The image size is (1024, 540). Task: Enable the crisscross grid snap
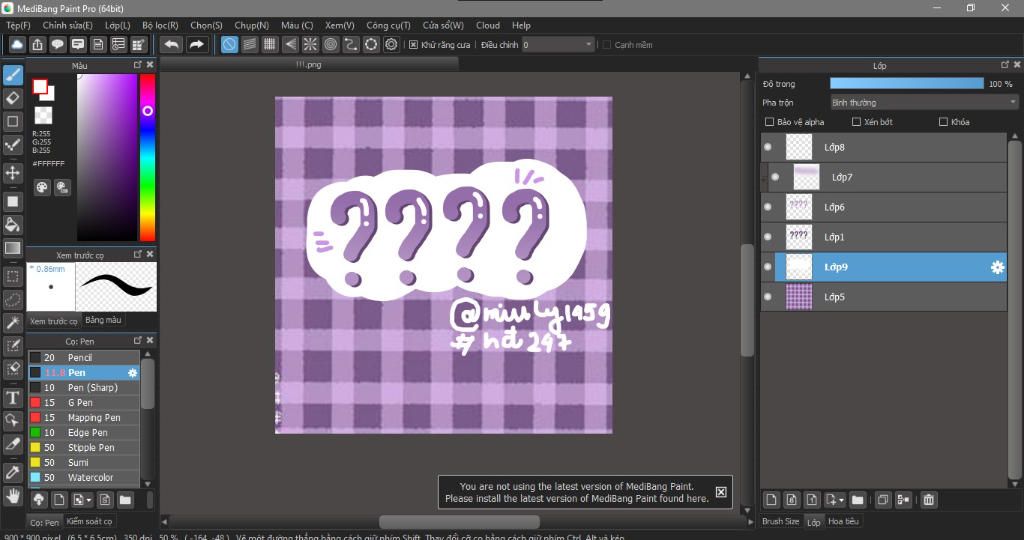point(270,44)
